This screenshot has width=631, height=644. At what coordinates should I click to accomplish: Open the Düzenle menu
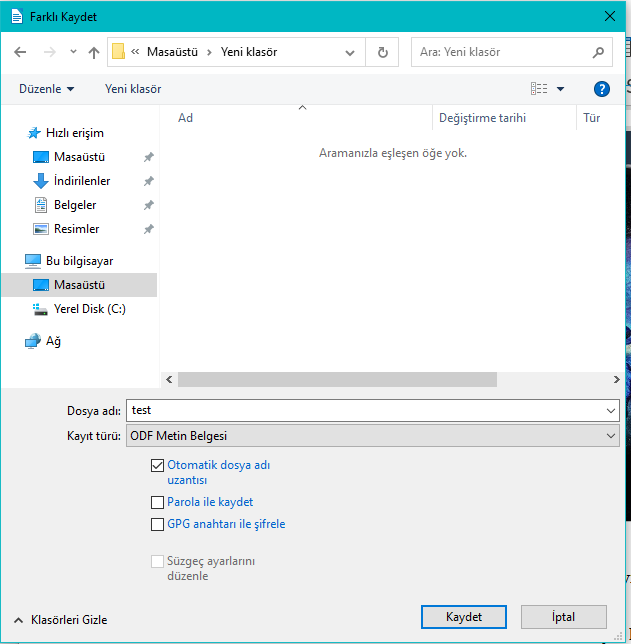[x=46, y=89]
